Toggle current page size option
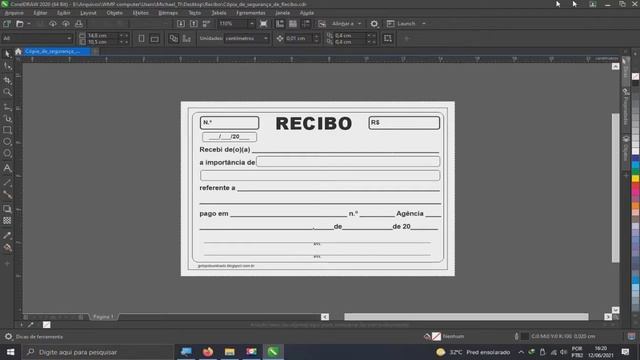Viewport: 640px width, 360px height. coord(187,38)
